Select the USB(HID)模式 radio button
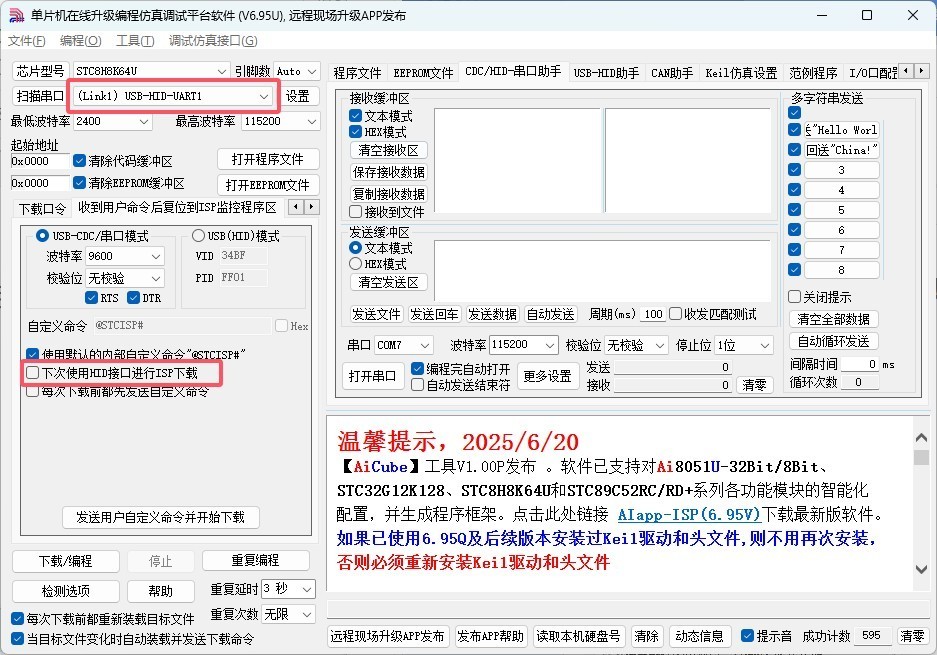Image resolution: width=937 pixels, height=655 pixels. coord(197,234)
